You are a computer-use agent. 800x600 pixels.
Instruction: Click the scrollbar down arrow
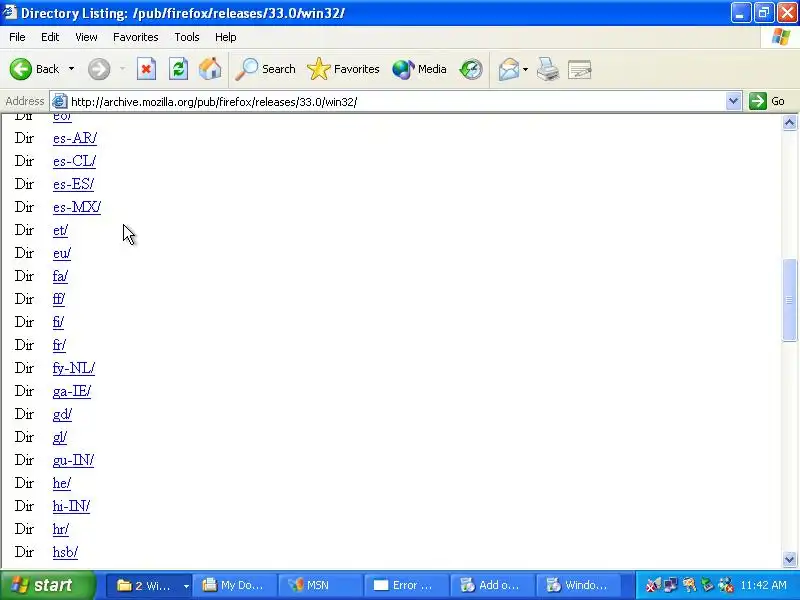point(789,559)
